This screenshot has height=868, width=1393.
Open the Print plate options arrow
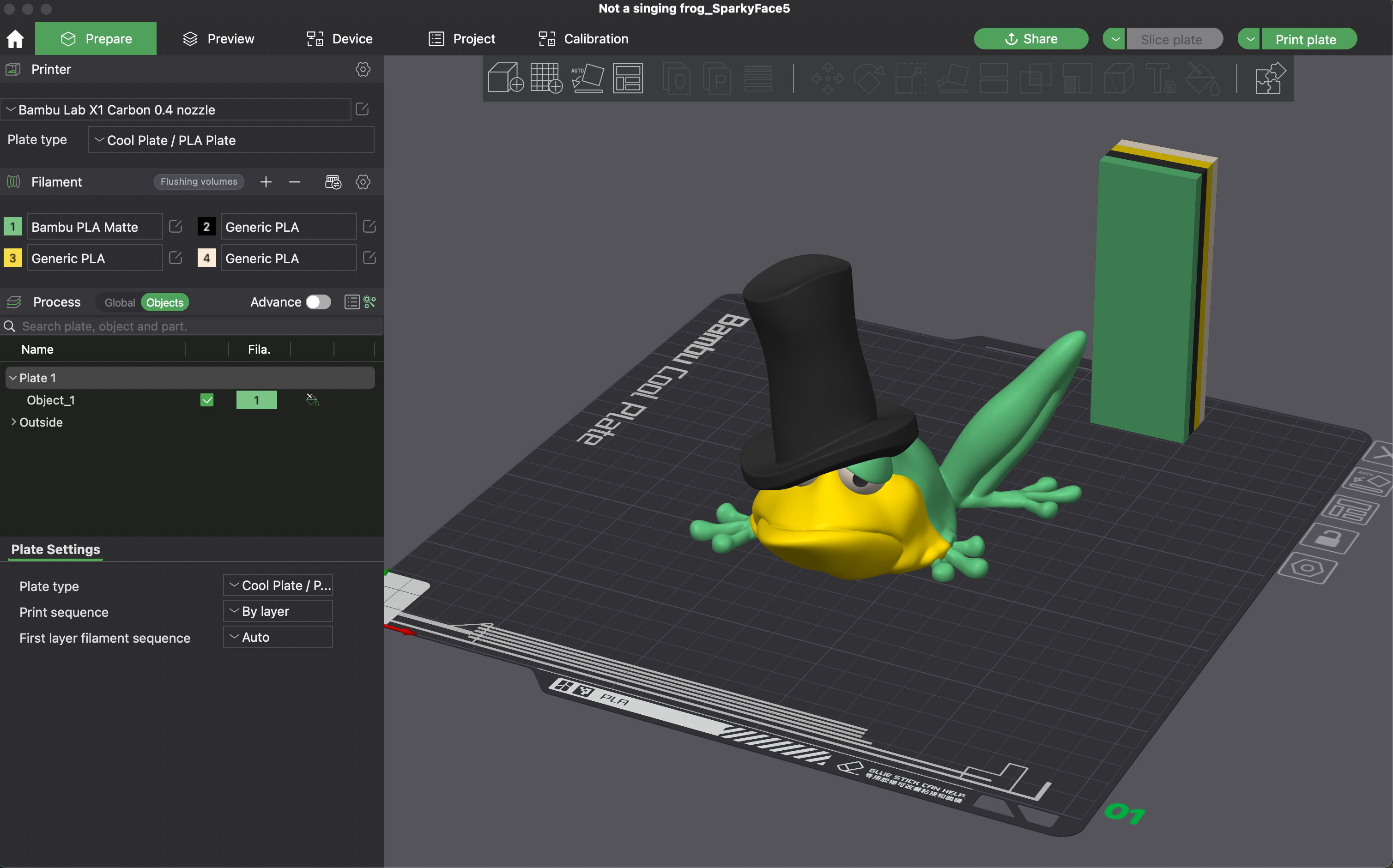point(1249,39)
